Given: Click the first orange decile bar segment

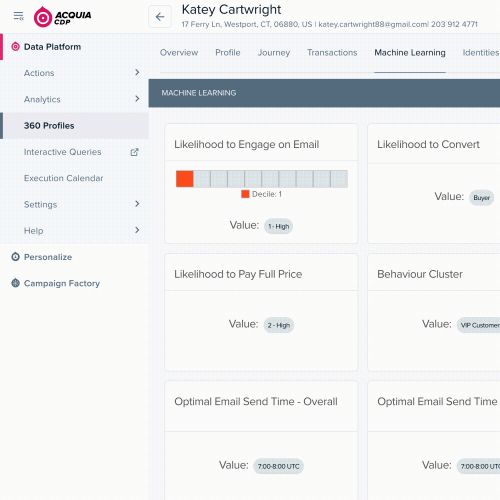Looking at the screenshot, I should [x=185, y=179].
